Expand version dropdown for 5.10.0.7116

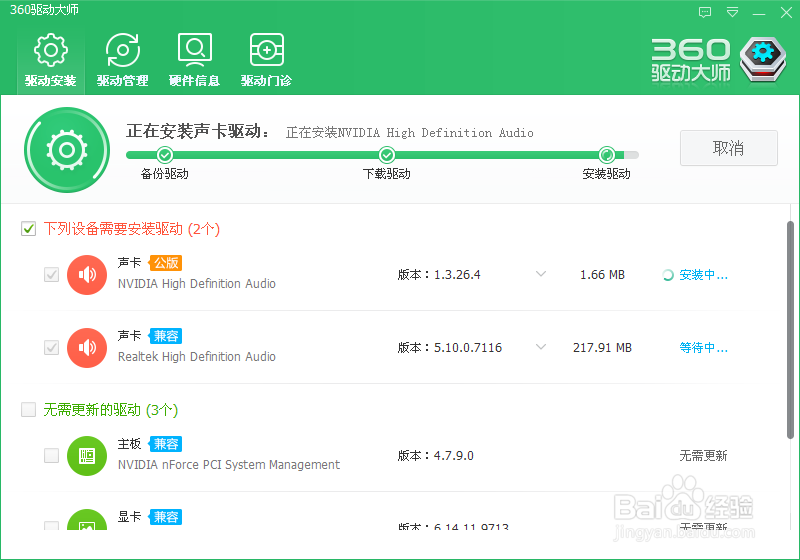[x=541, y=347]
